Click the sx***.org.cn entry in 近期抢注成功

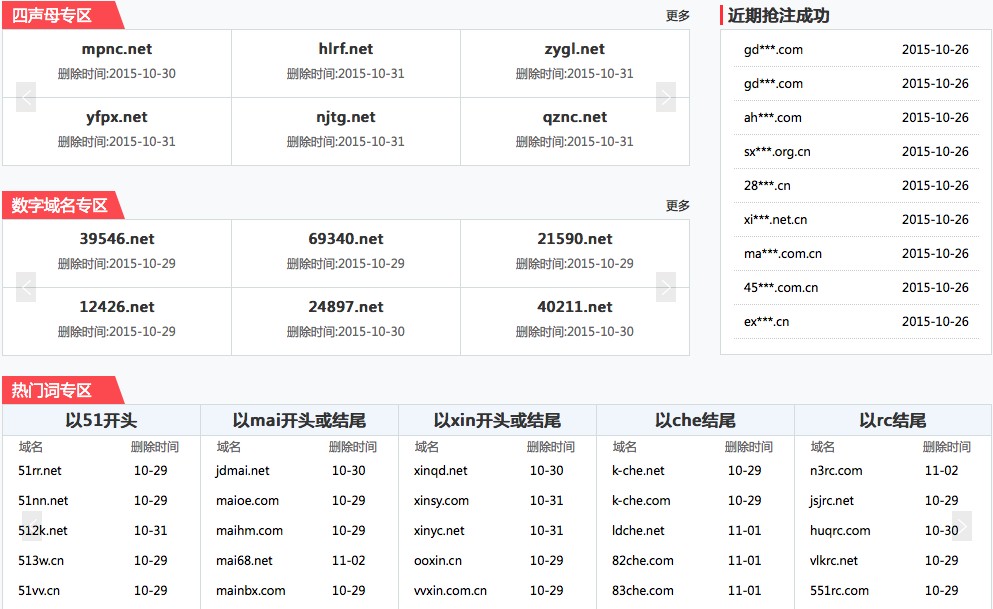[x=777, y=152]
